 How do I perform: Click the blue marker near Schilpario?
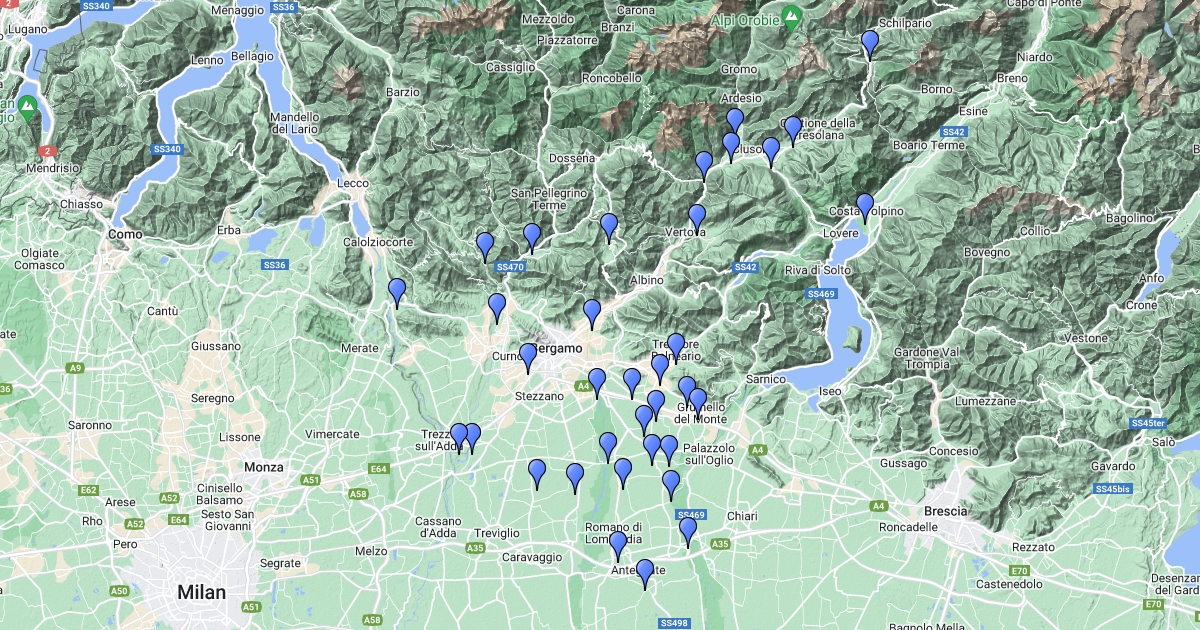coord(870,45)
